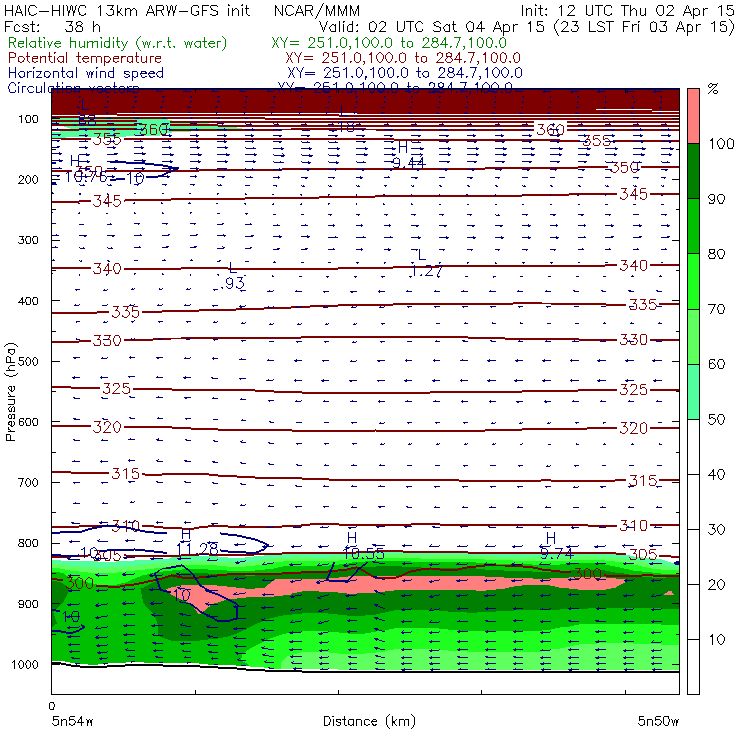Click the '700' pressure axis tick label

tap(28, 482)
